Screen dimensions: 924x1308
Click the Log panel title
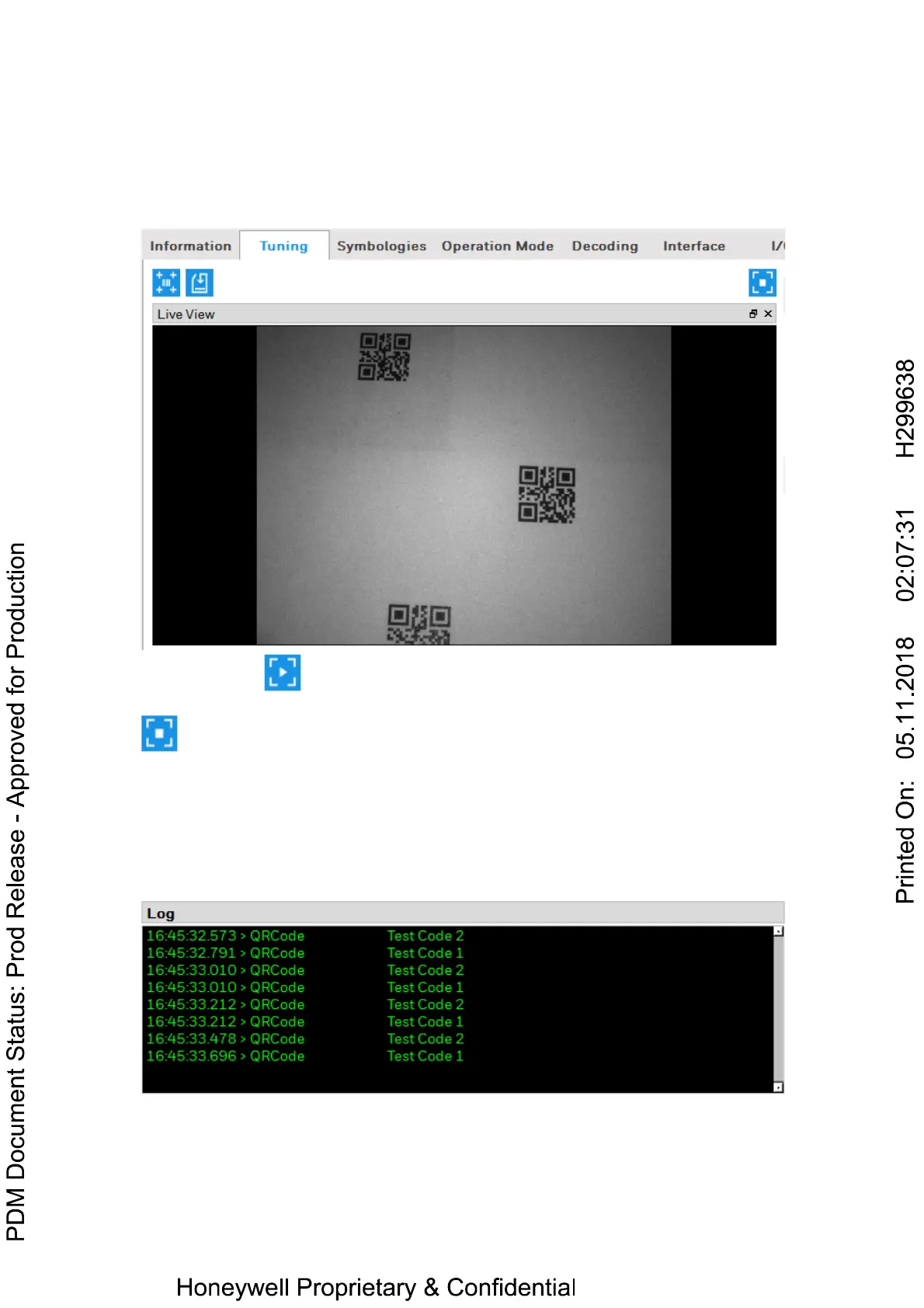pyautogui.click(x=161, y=913)
